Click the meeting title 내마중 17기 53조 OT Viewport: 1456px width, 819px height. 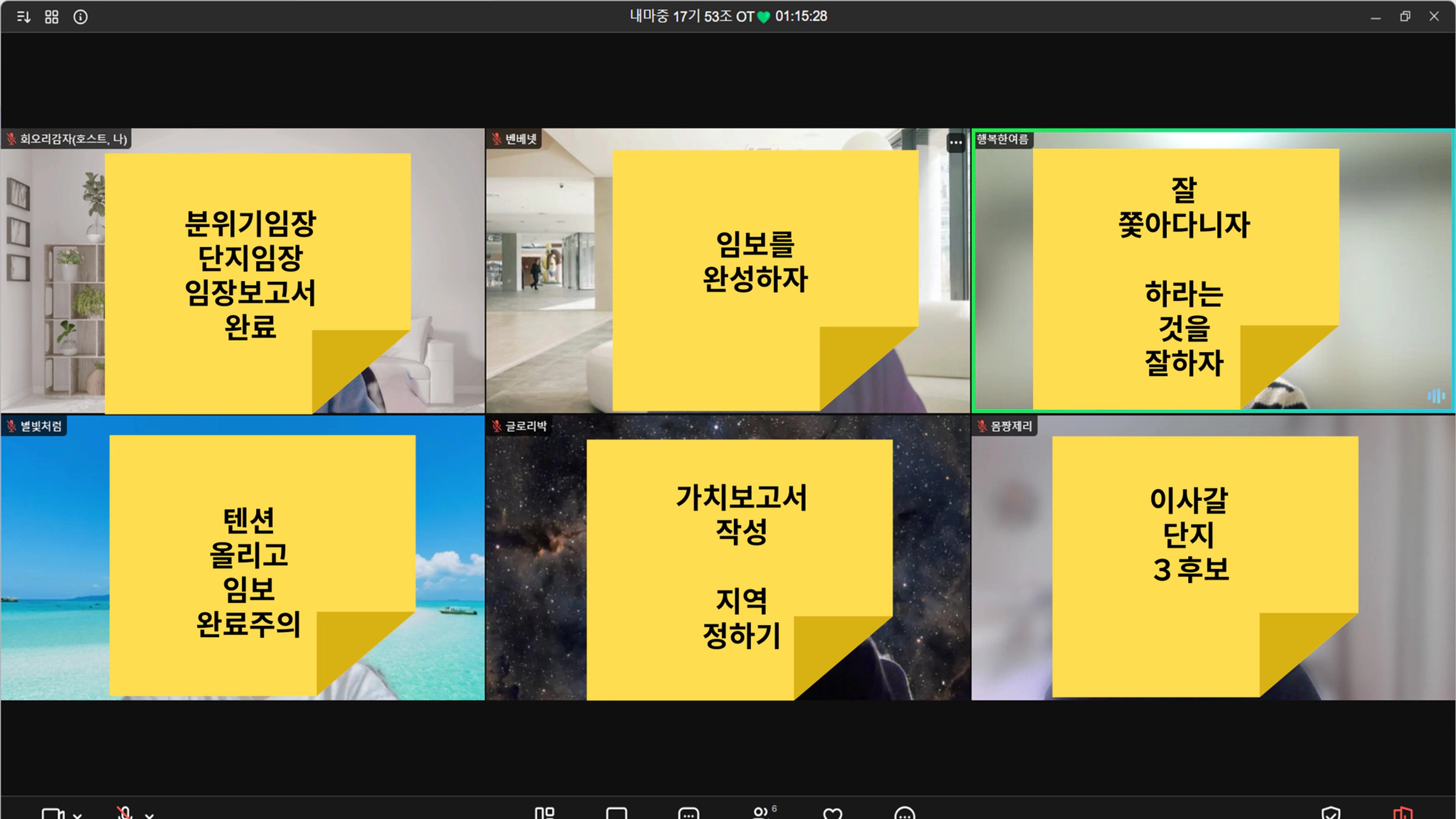692,16
